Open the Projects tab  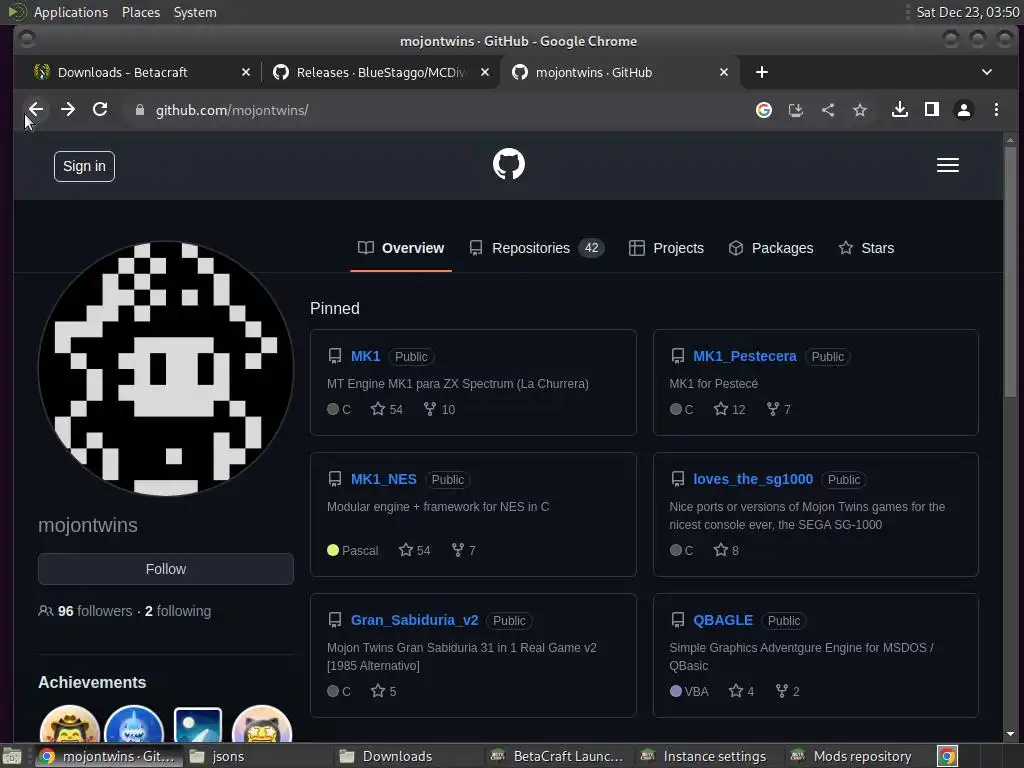pos(666,248)
